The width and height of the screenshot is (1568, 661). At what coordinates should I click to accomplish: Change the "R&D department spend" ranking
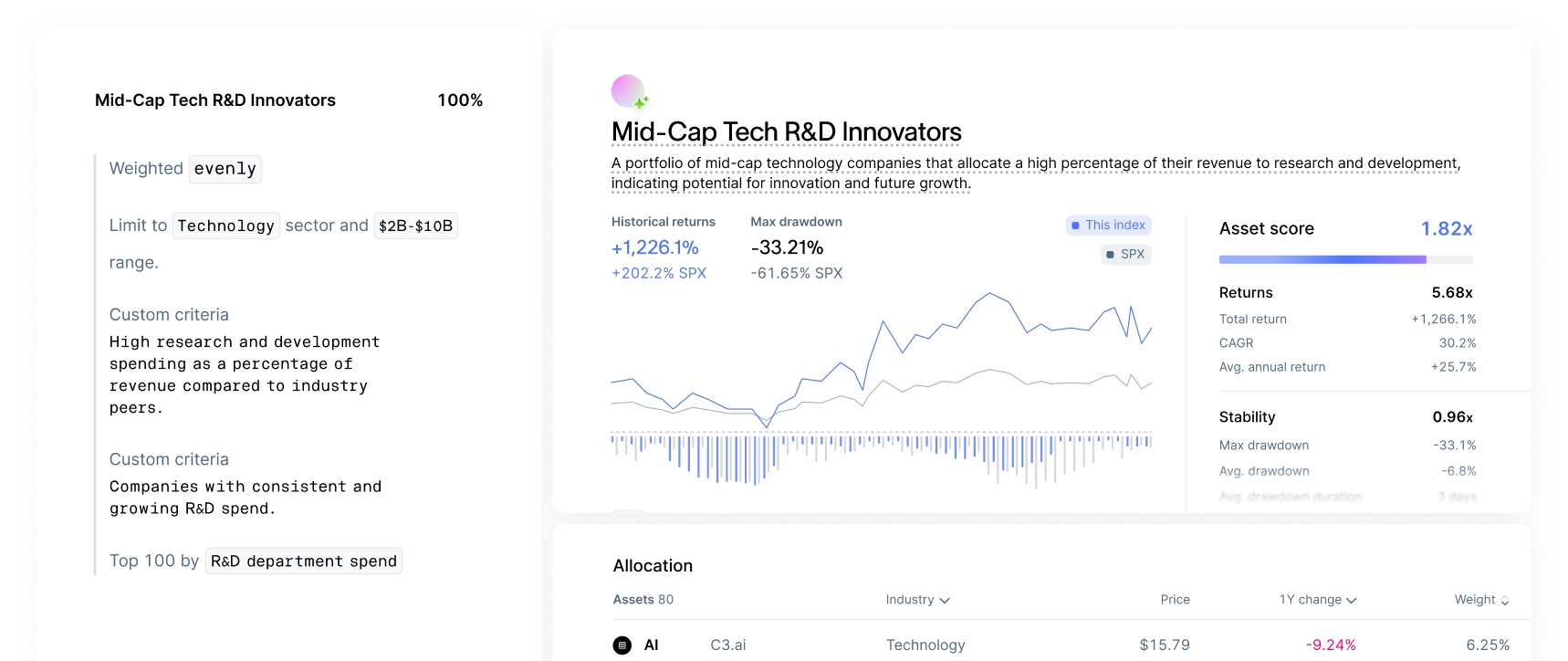coord(303,561)
